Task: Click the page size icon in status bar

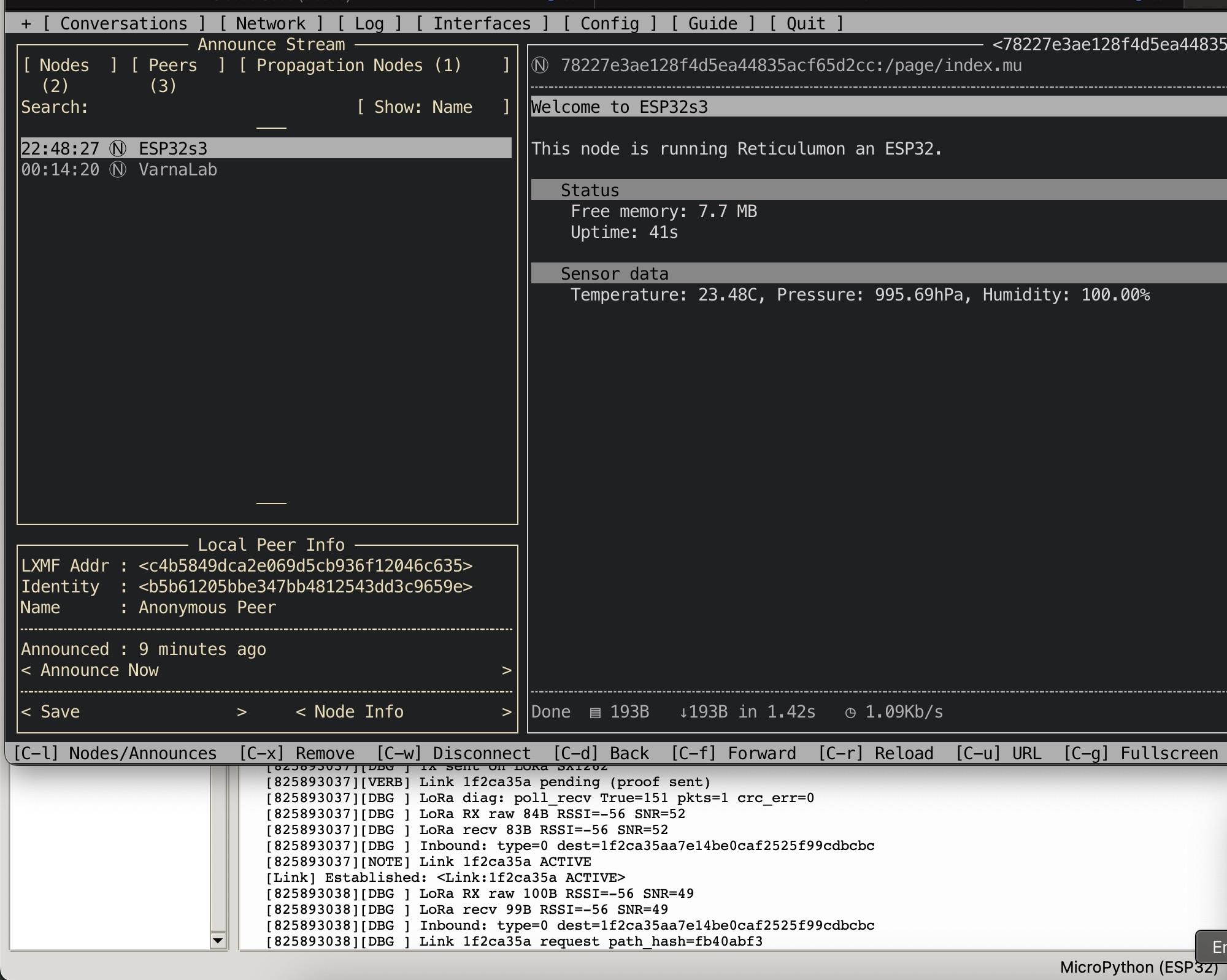Action: click(594, 712)
